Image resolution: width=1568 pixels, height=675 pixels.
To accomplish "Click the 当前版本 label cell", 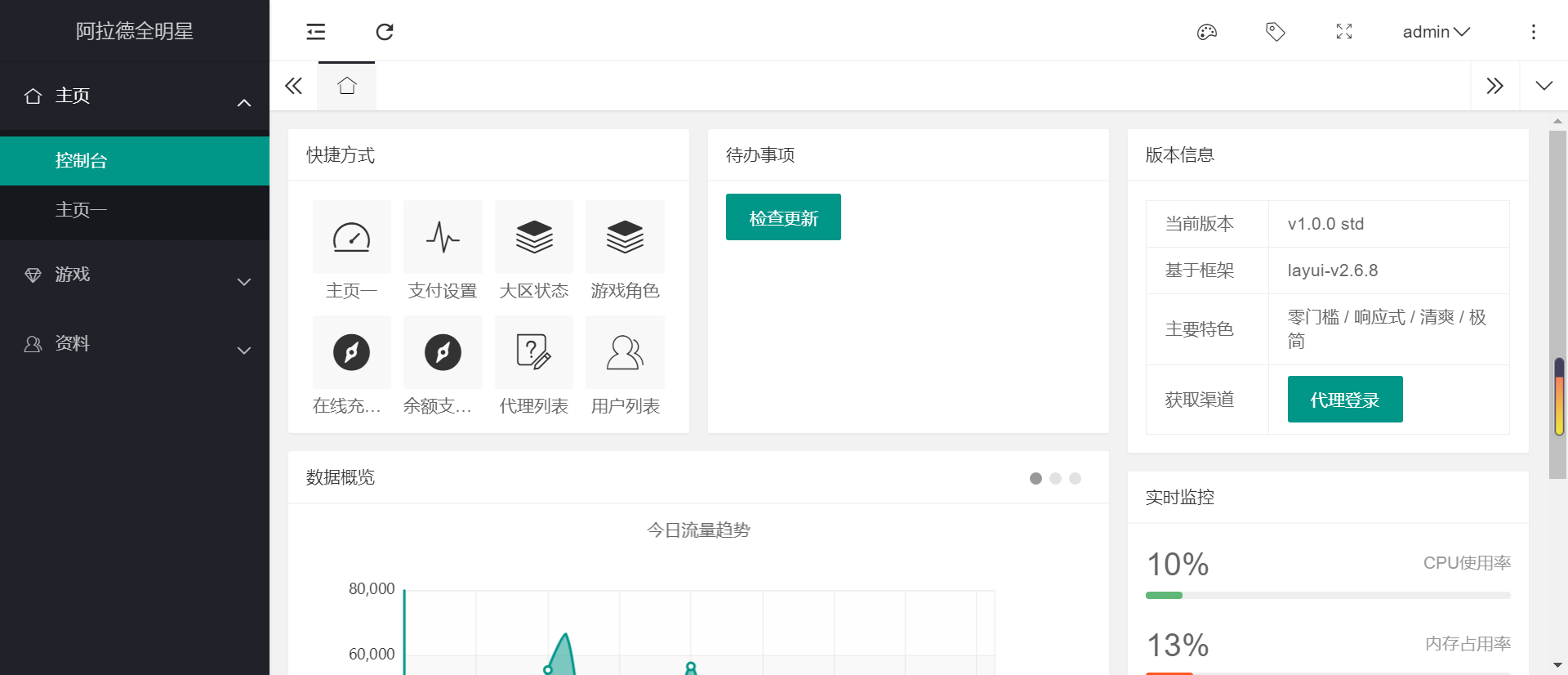I will coord(1207,224).
